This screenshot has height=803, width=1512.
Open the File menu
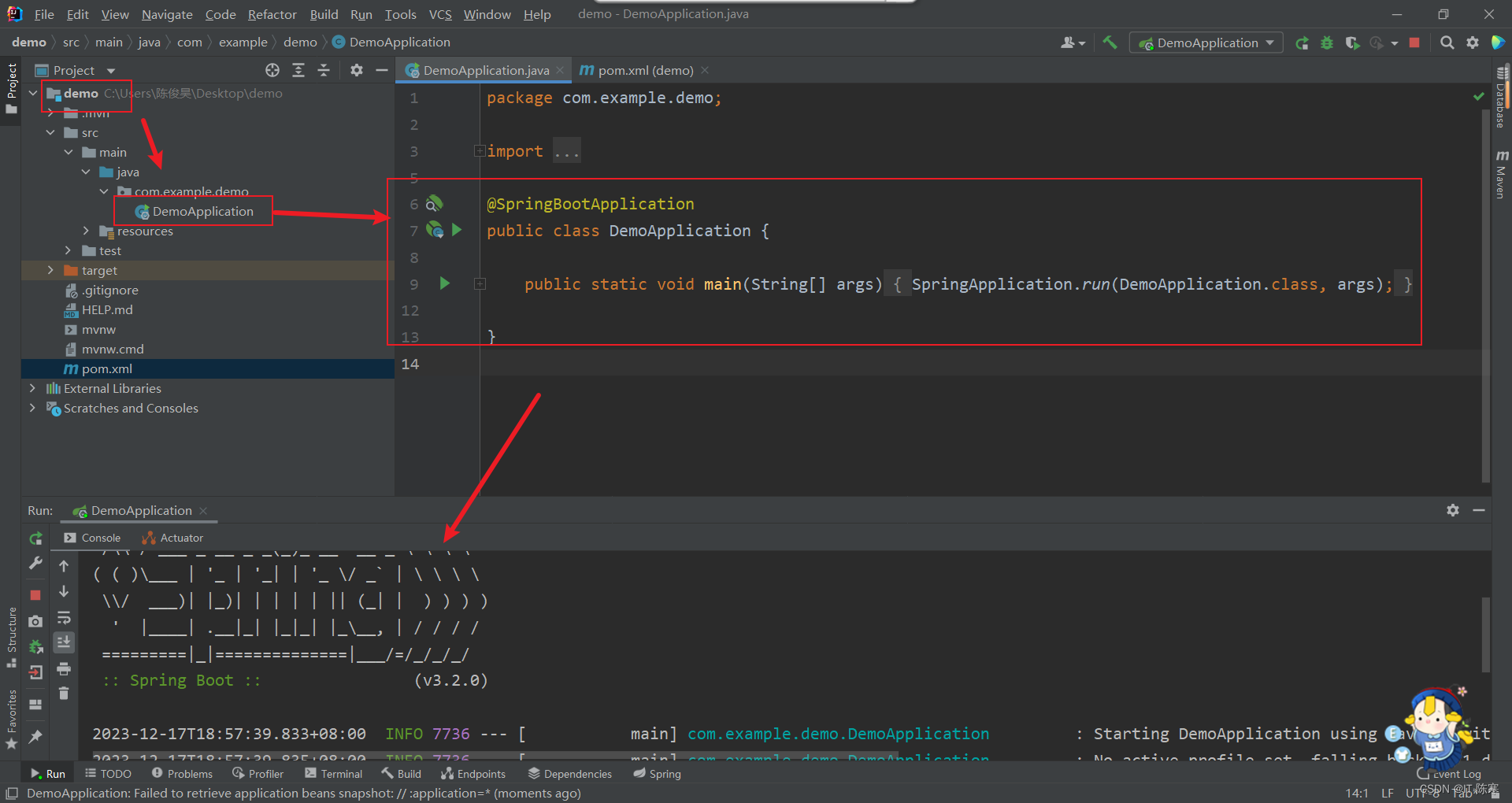pos(44,14)
